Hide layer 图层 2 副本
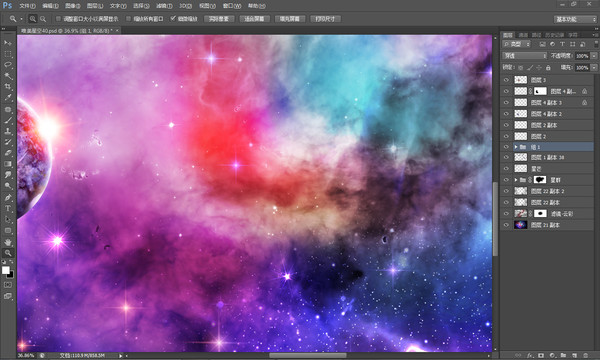Screen dimensions: 600x360 [506, 125]
